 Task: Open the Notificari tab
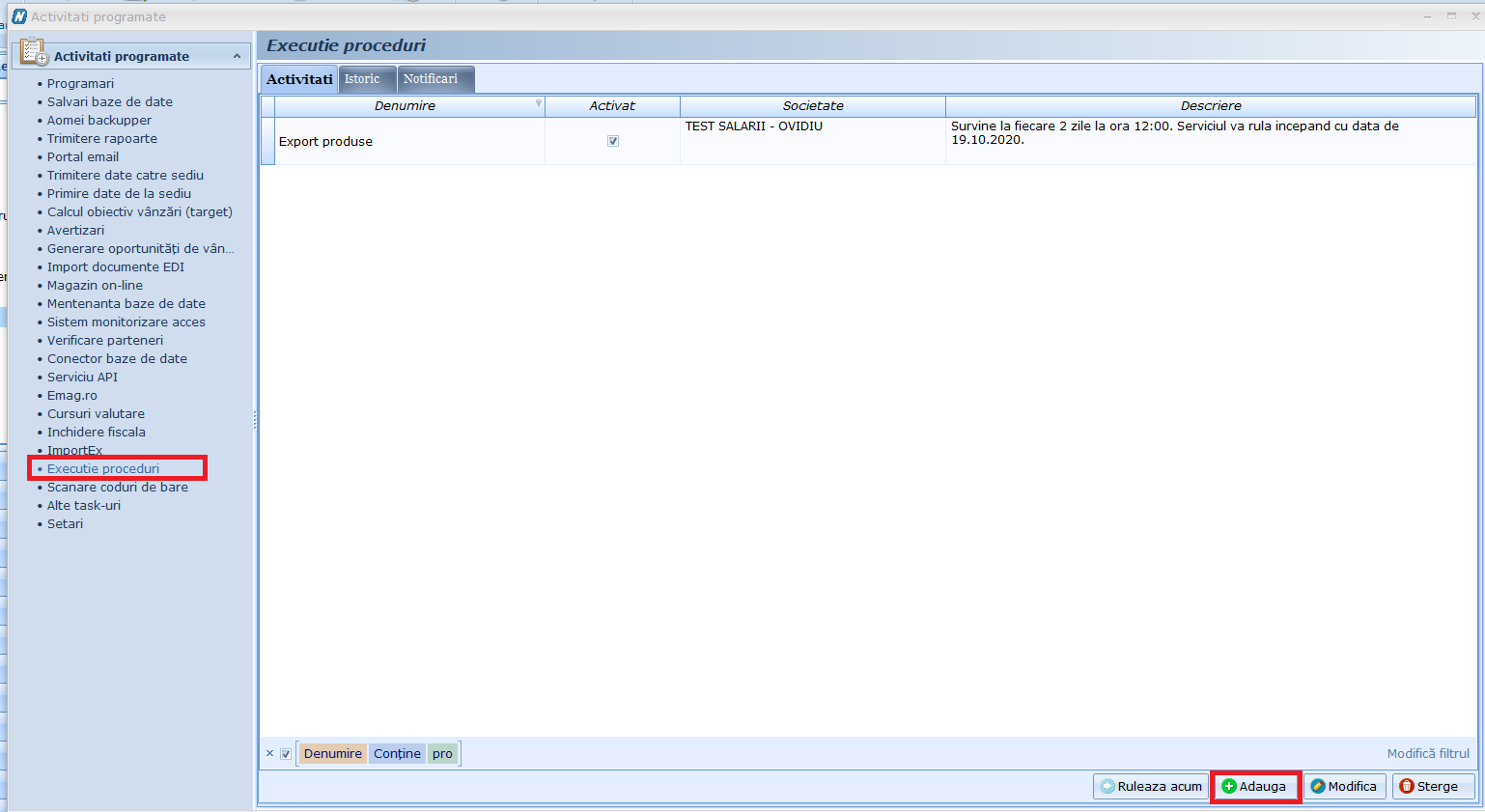click(431, 79)
